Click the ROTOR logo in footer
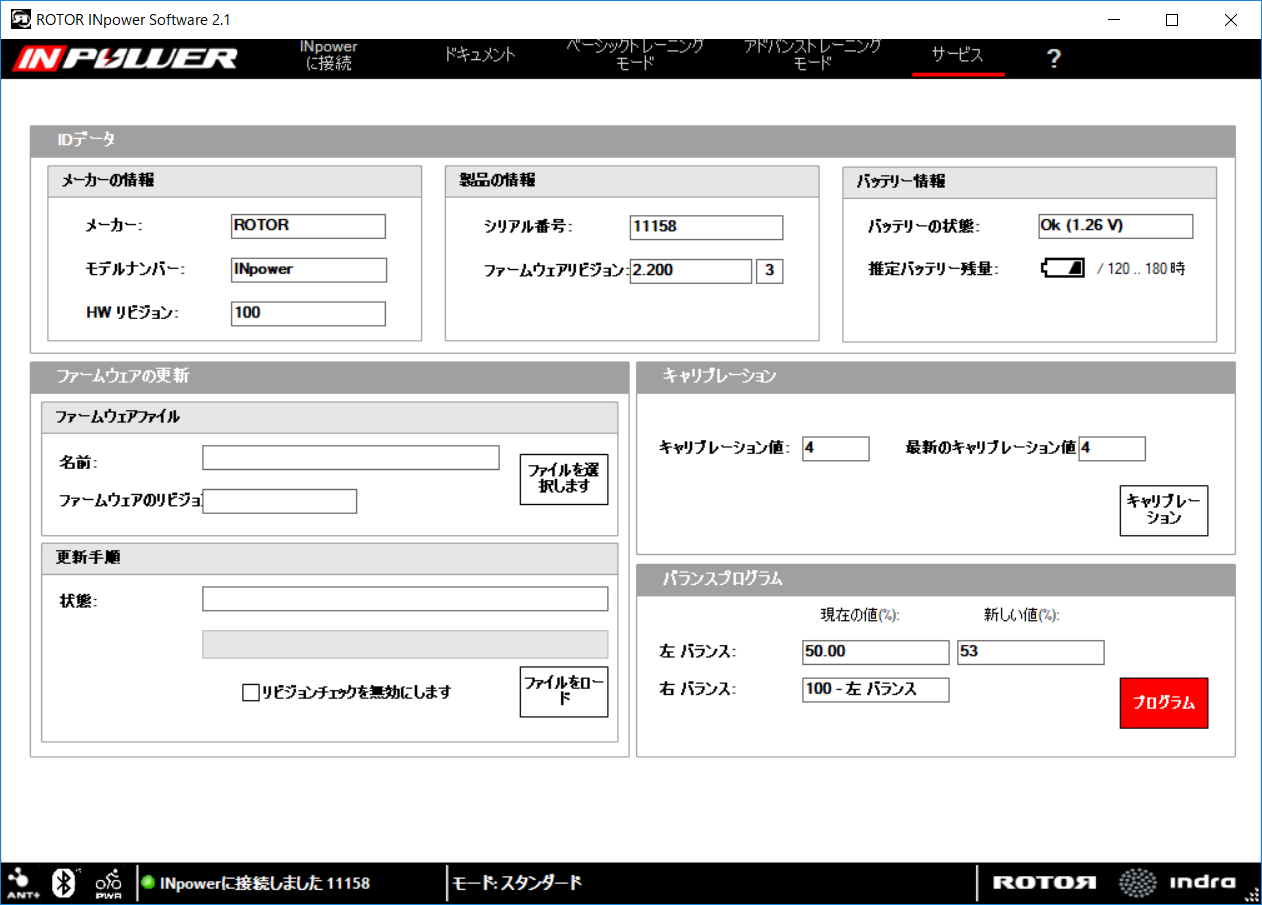The width and height of the screenshot is (1262, 905). [x=1044, y=883]
